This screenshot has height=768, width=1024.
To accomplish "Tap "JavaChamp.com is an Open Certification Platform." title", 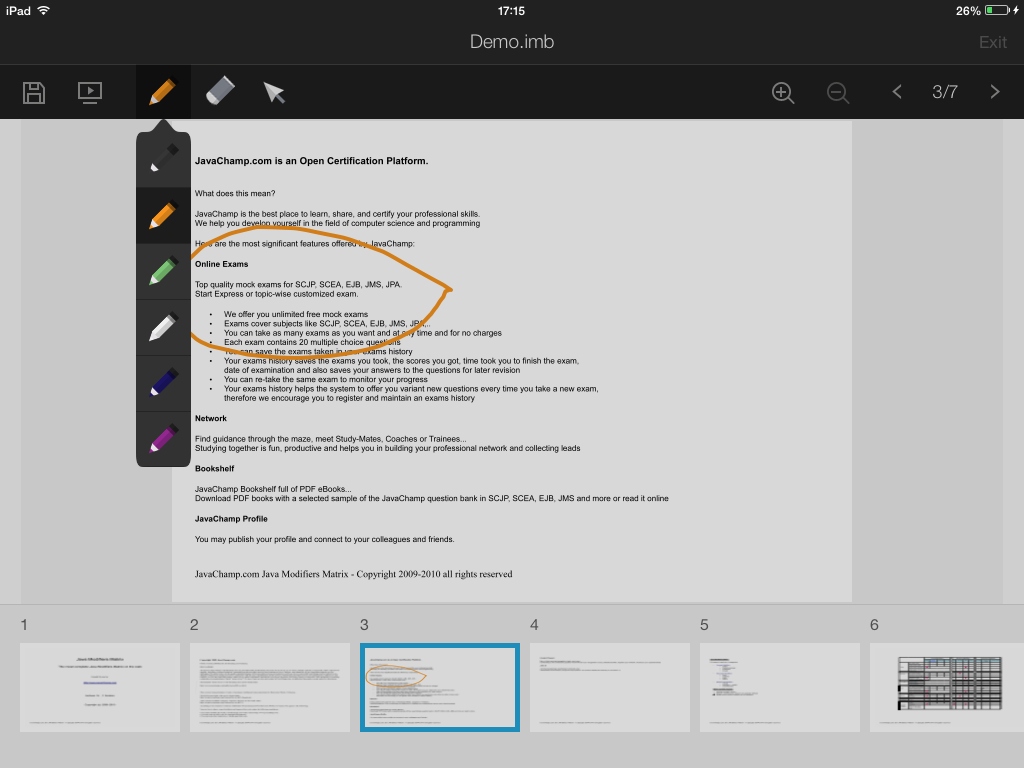I will [312, 161].
